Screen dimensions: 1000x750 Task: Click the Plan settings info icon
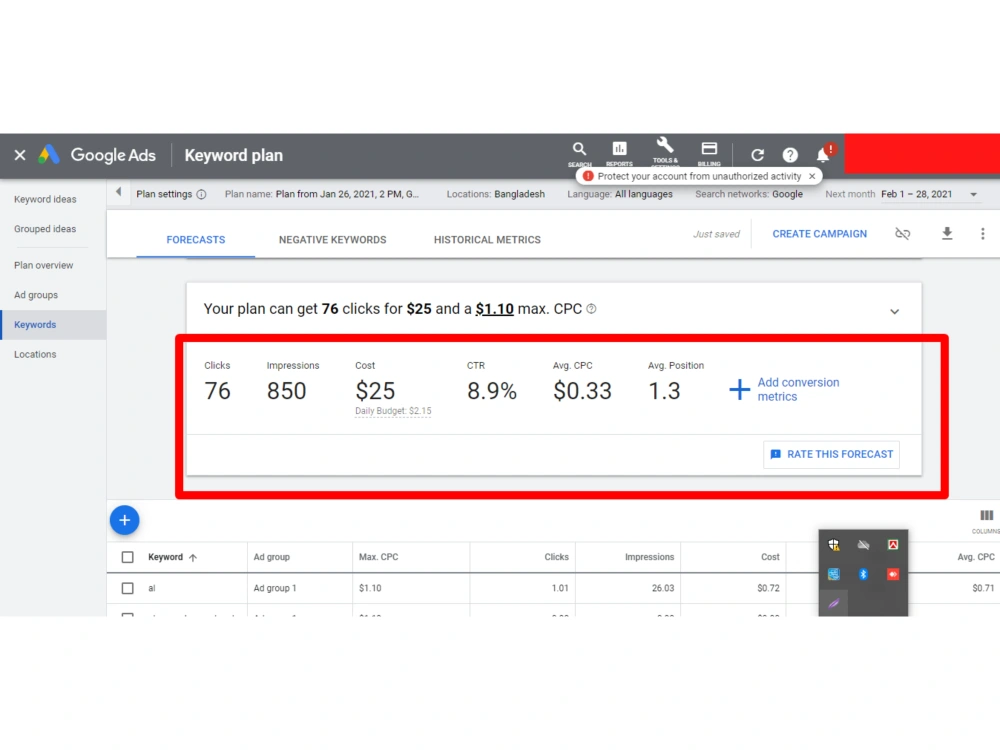202,195
